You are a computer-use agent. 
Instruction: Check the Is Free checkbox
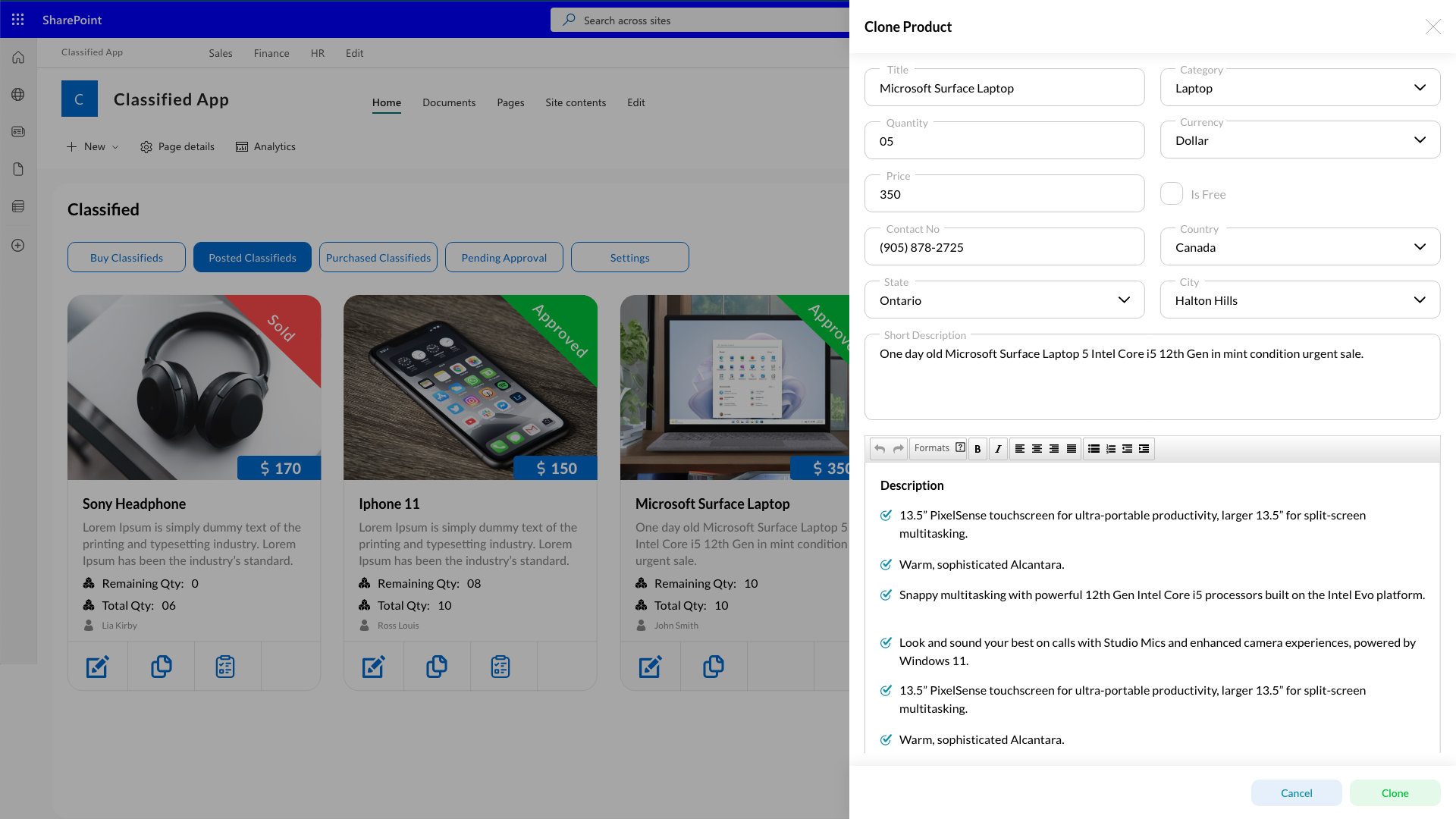pyautogui.click(x=1172, y=194)
